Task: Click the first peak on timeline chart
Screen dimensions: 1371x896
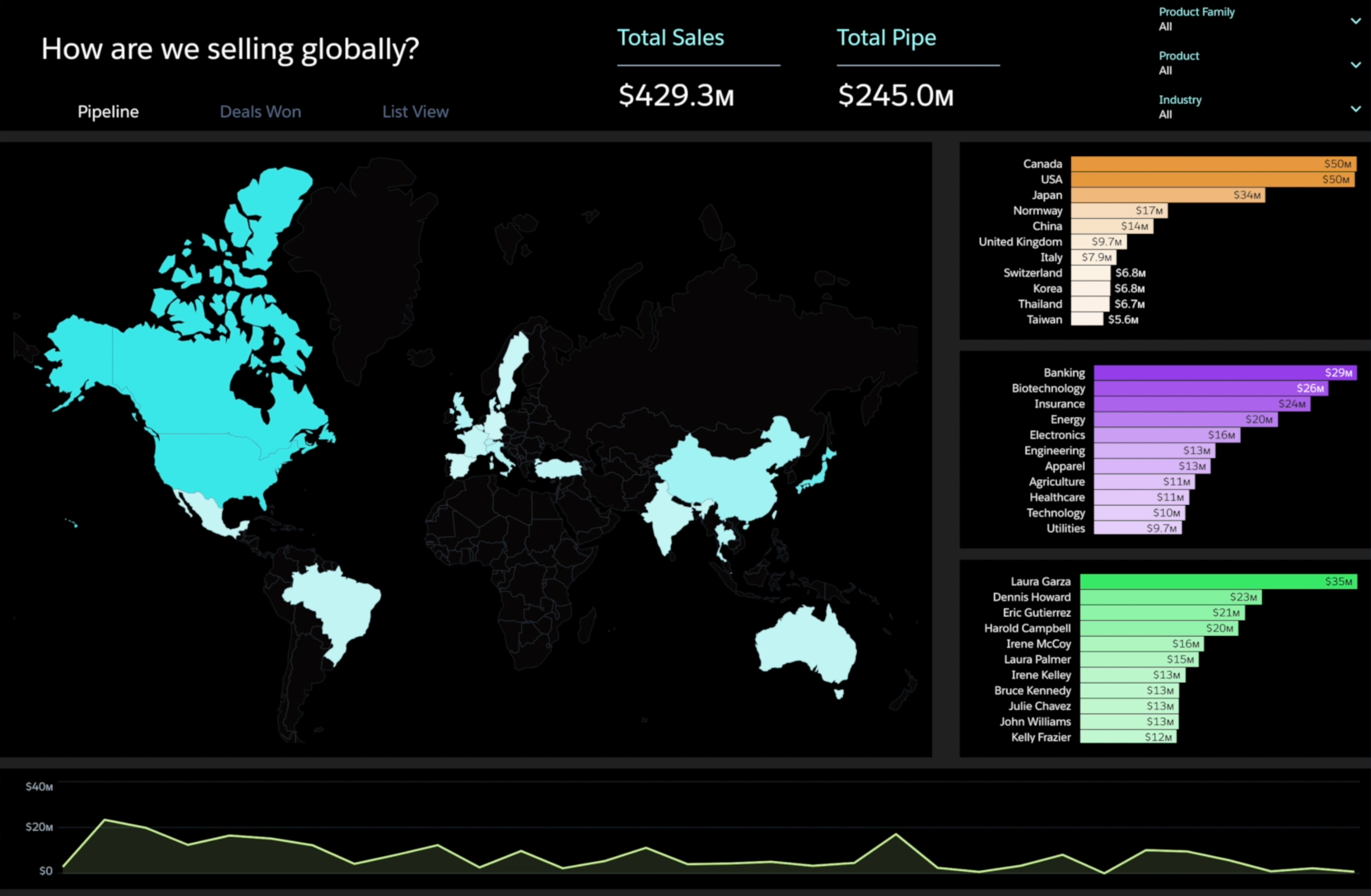Action: tap(105, 820)
